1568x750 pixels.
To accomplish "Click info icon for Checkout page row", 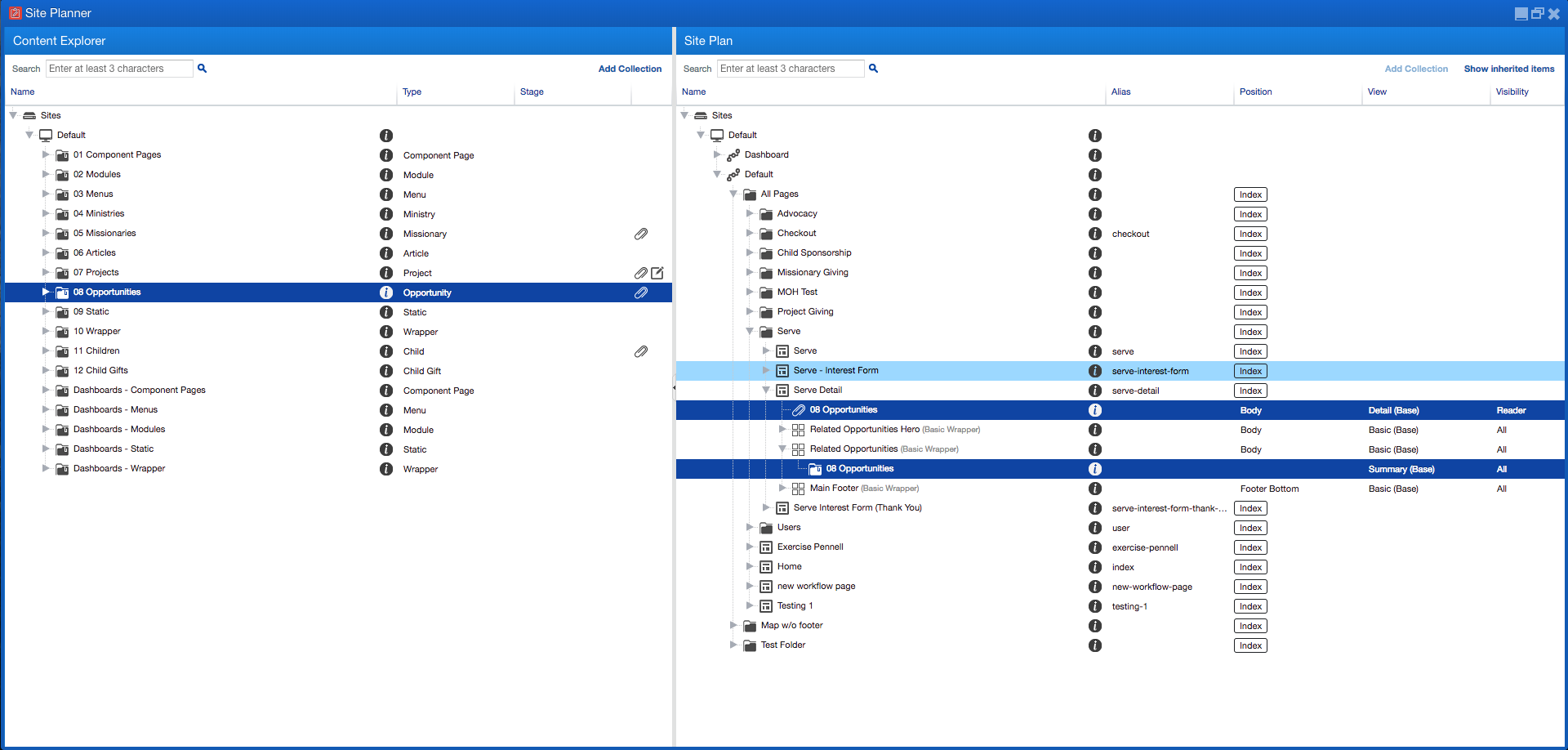I will 1095,234.
